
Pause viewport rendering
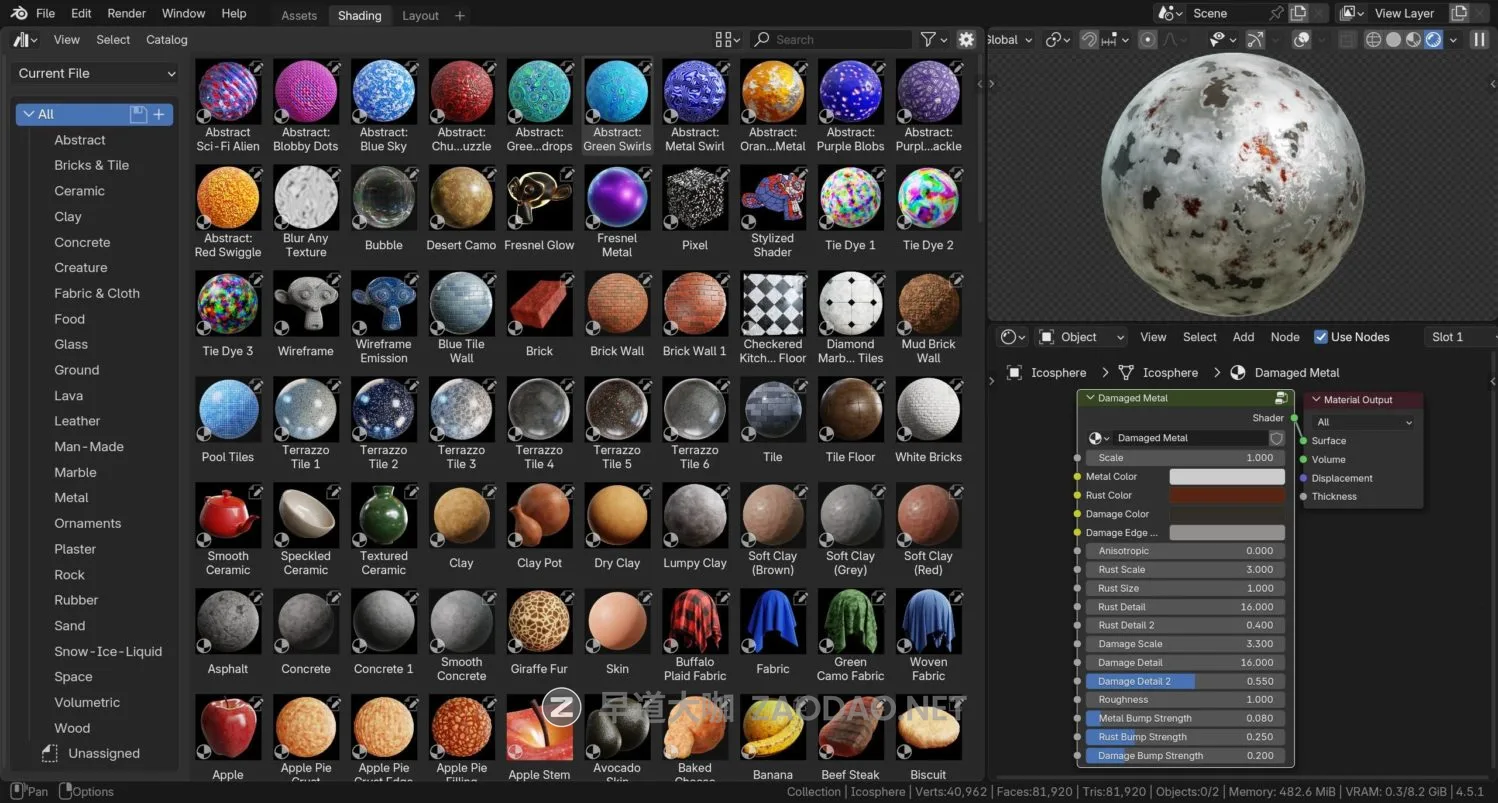[x=1479, y=40]
